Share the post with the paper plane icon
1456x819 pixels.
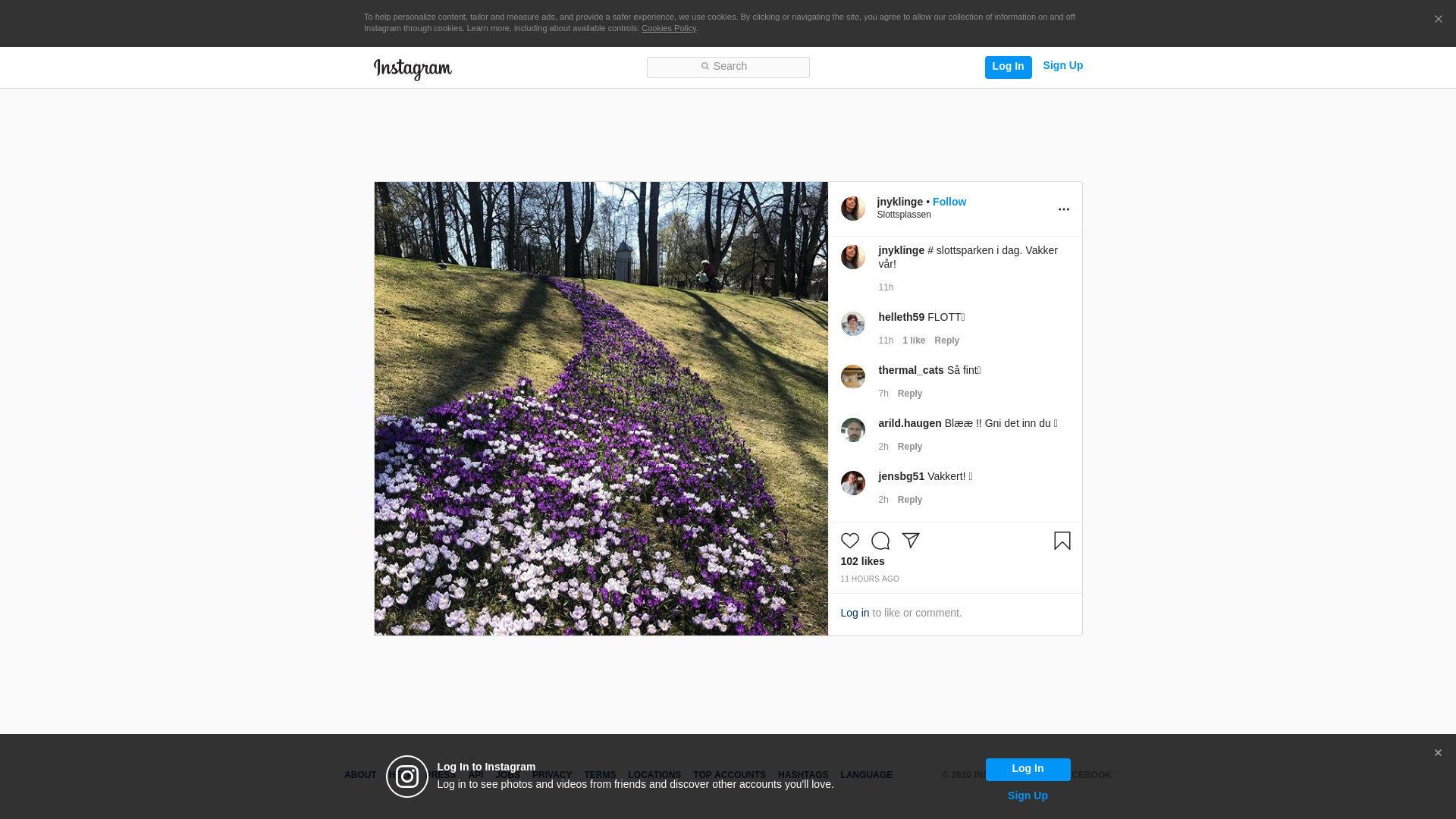(x=910, y=541)
